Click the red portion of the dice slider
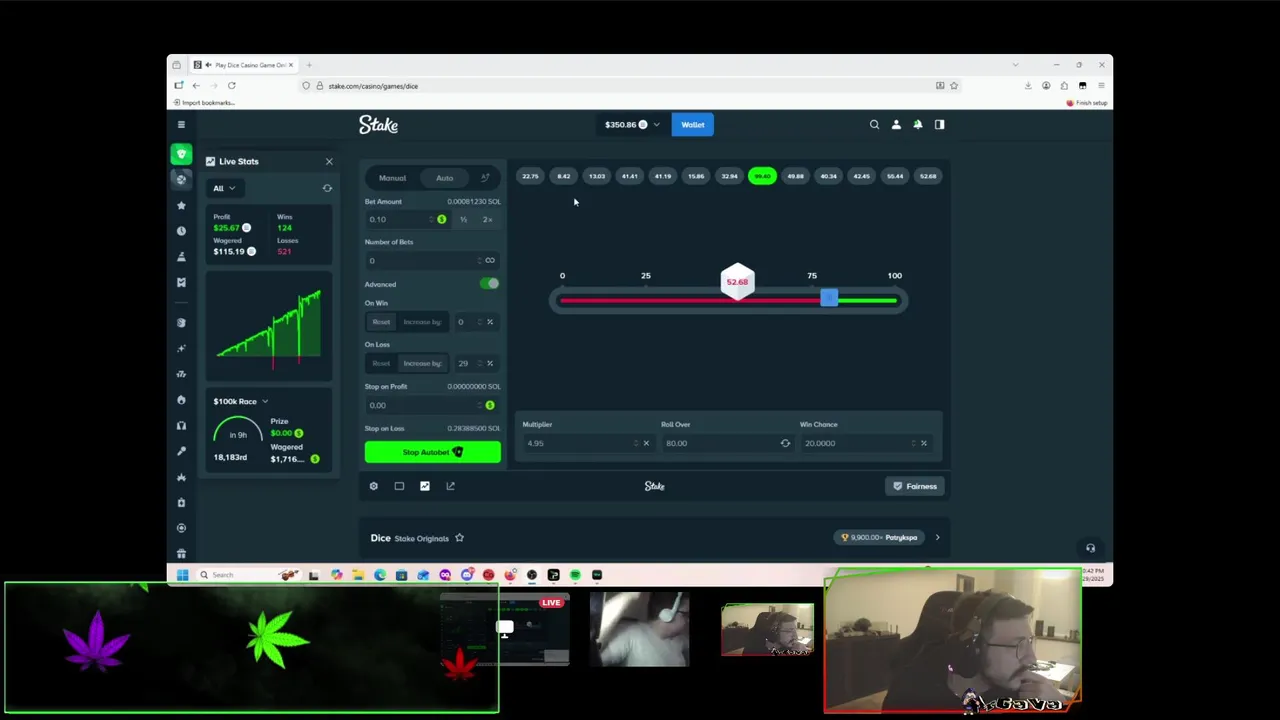 690,300
